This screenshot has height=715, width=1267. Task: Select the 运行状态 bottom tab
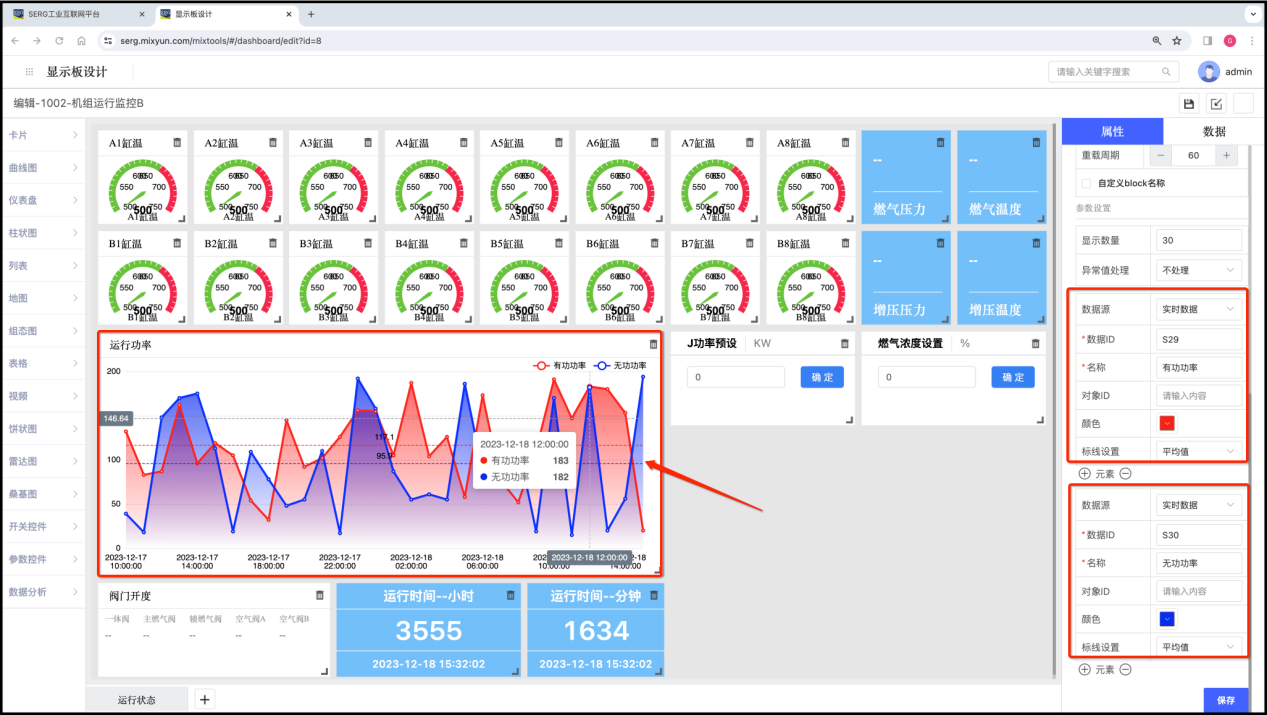click(137, 700)
